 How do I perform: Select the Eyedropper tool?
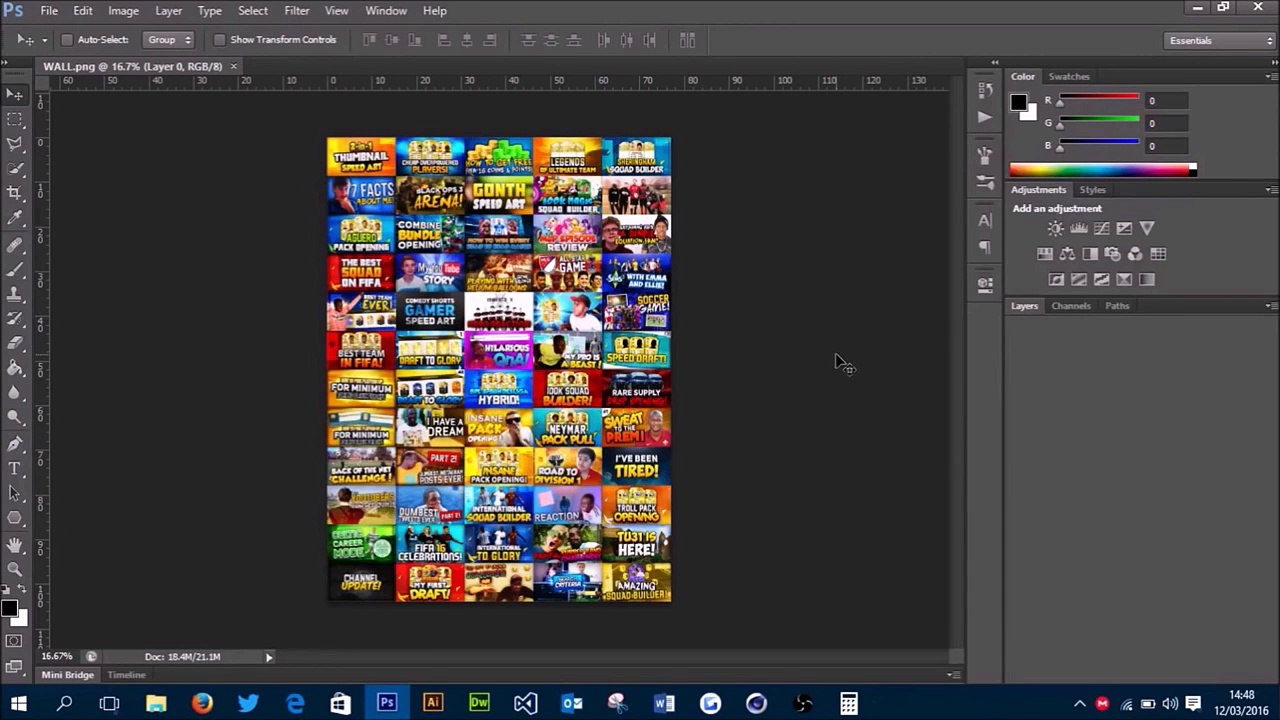(x=15, y=218)
